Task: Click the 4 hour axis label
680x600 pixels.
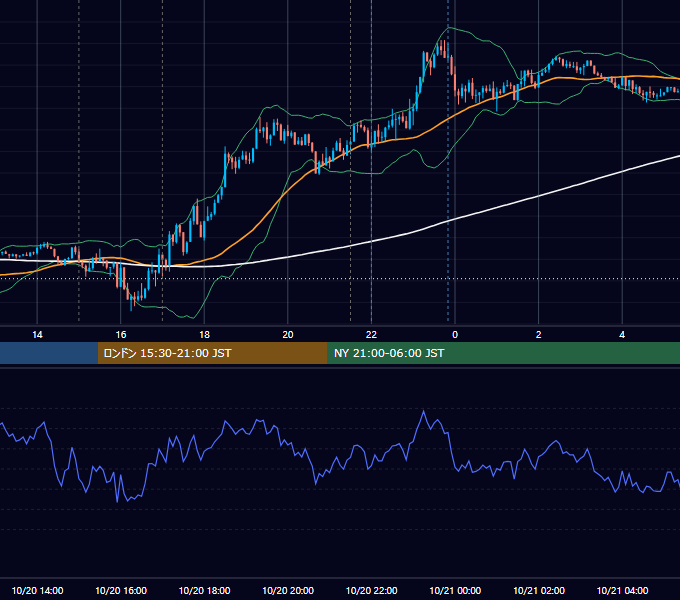Action: [x=622, y=335]
